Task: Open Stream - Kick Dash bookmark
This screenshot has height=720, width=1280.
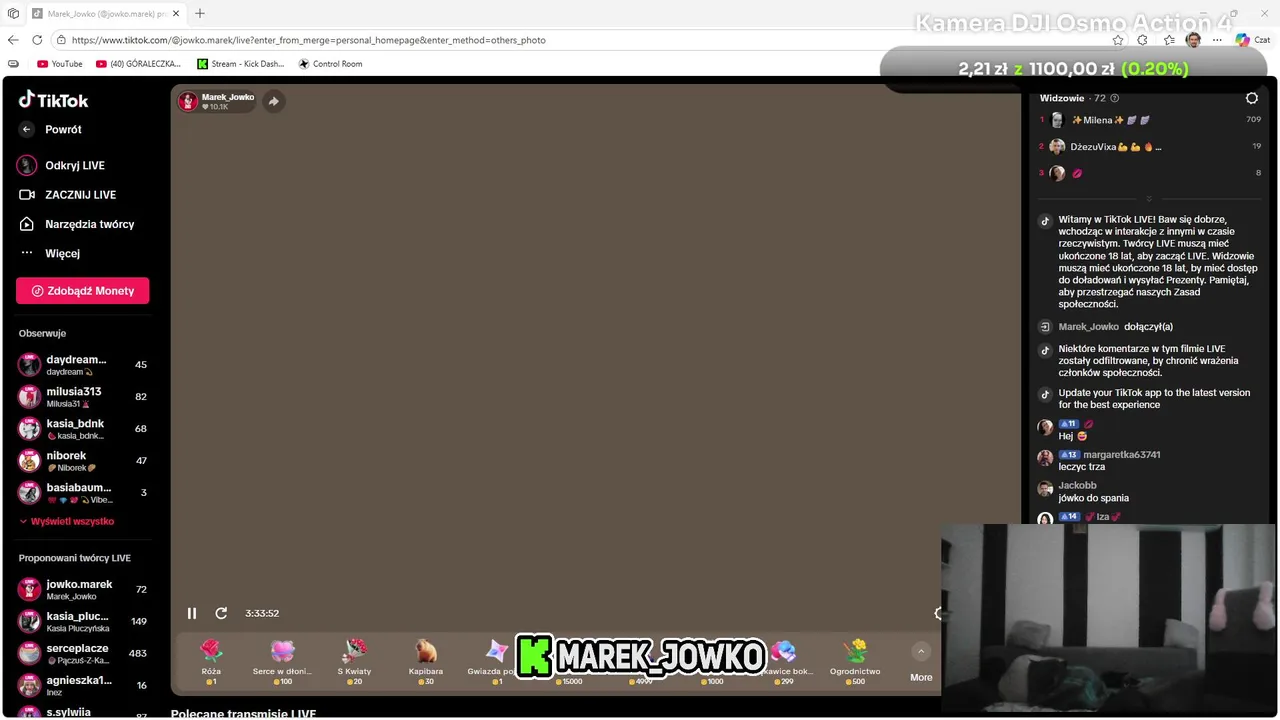Action: click(241, 64)
